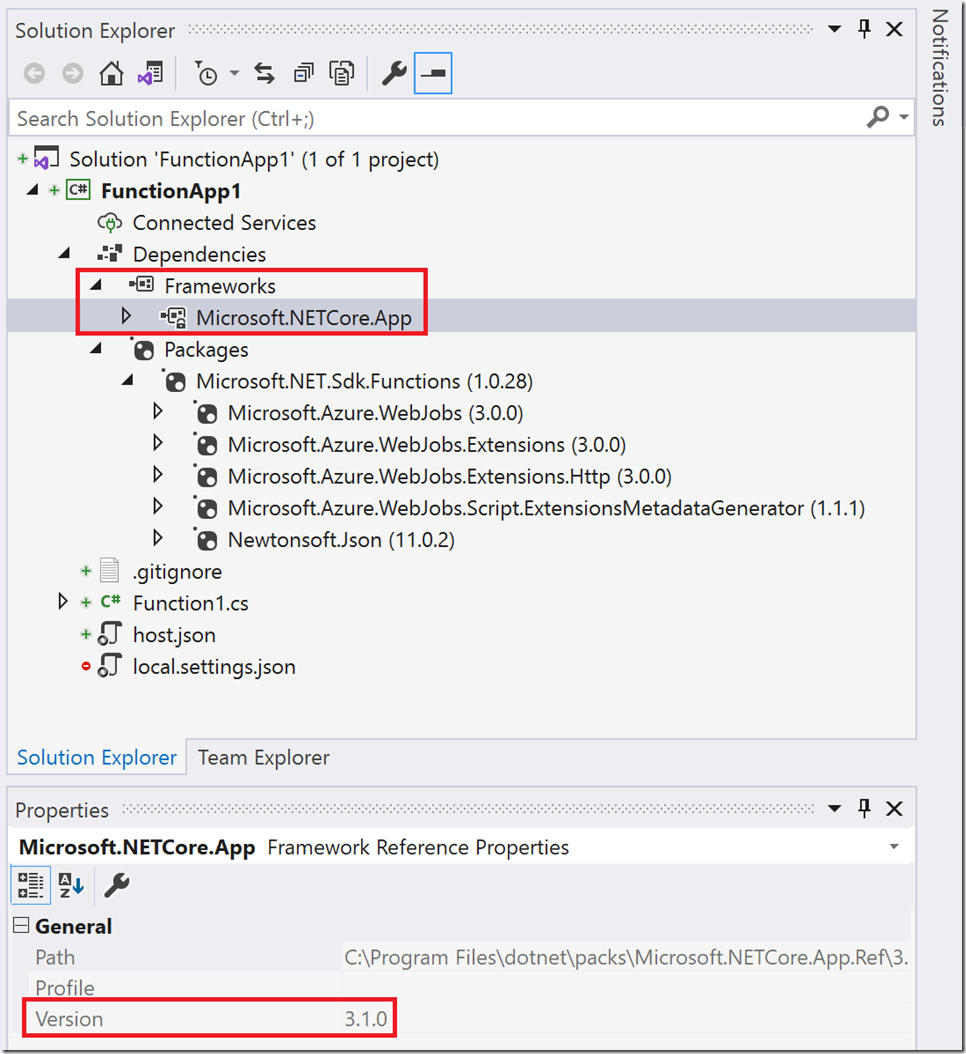Collapse the FunctionApp1 project node
The height and width of the screenshot is (1054, 966).
pyautogui.click(x=32, y=190)
